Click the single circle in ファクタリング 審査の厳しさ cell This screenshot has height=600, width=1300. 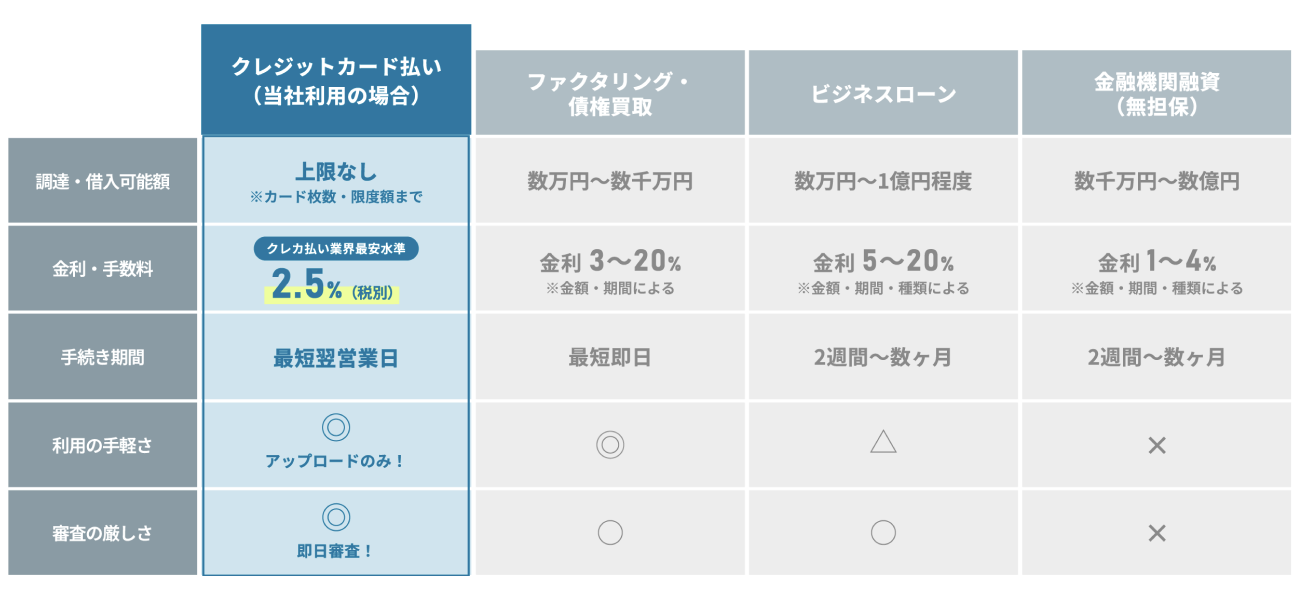[610, 532]
